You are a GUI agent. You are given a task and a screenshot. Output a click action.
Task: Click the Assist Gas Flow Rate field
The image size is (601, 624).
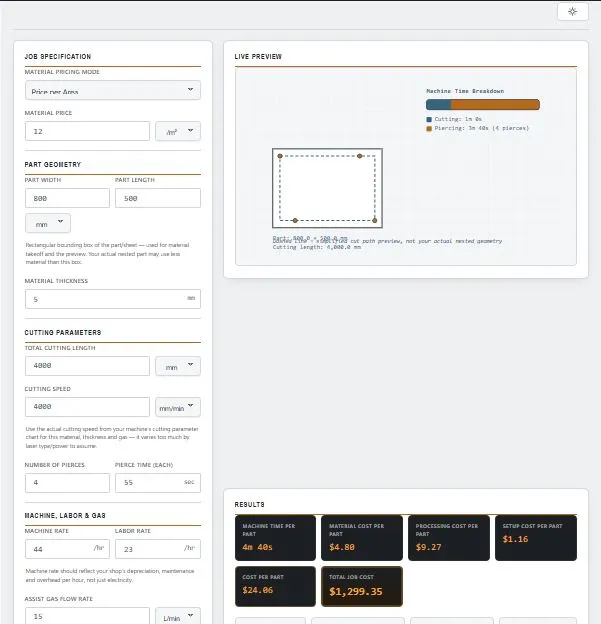[x=87, y=616]
